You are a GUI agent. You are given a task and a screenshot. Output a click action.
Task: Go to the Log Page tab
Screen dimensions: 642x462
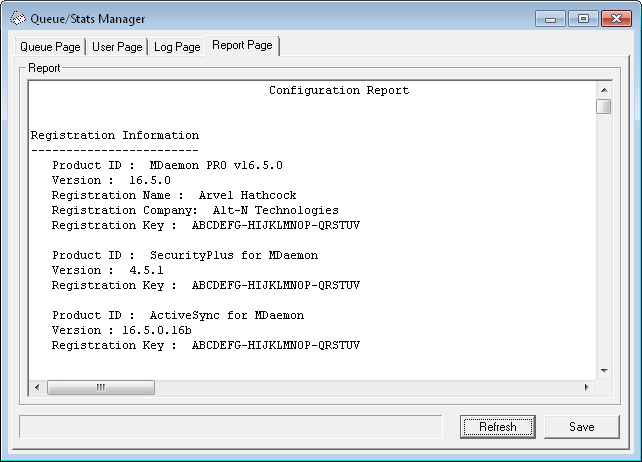click(177, 47)
